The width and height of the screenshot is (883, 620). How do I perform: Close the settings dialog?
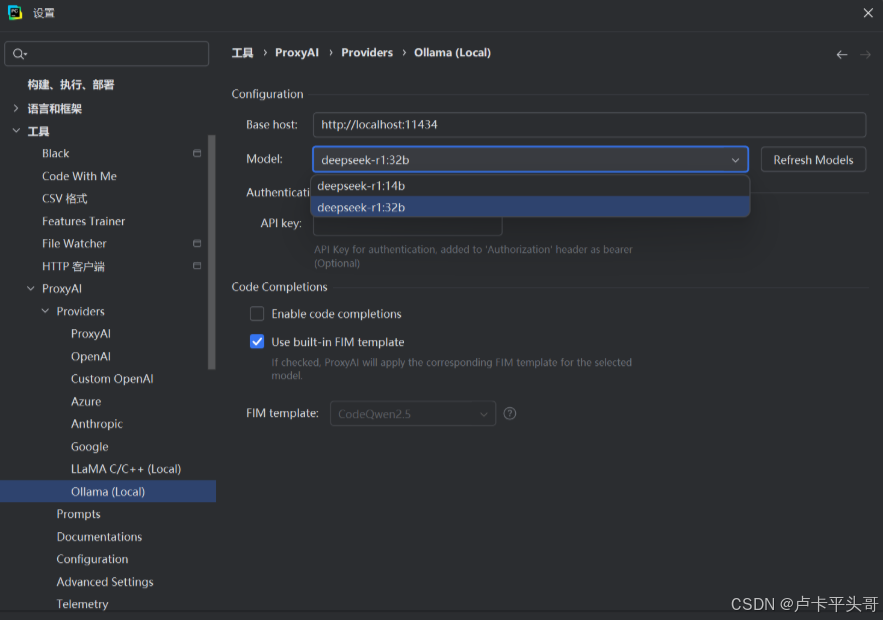tap(868, 12)
